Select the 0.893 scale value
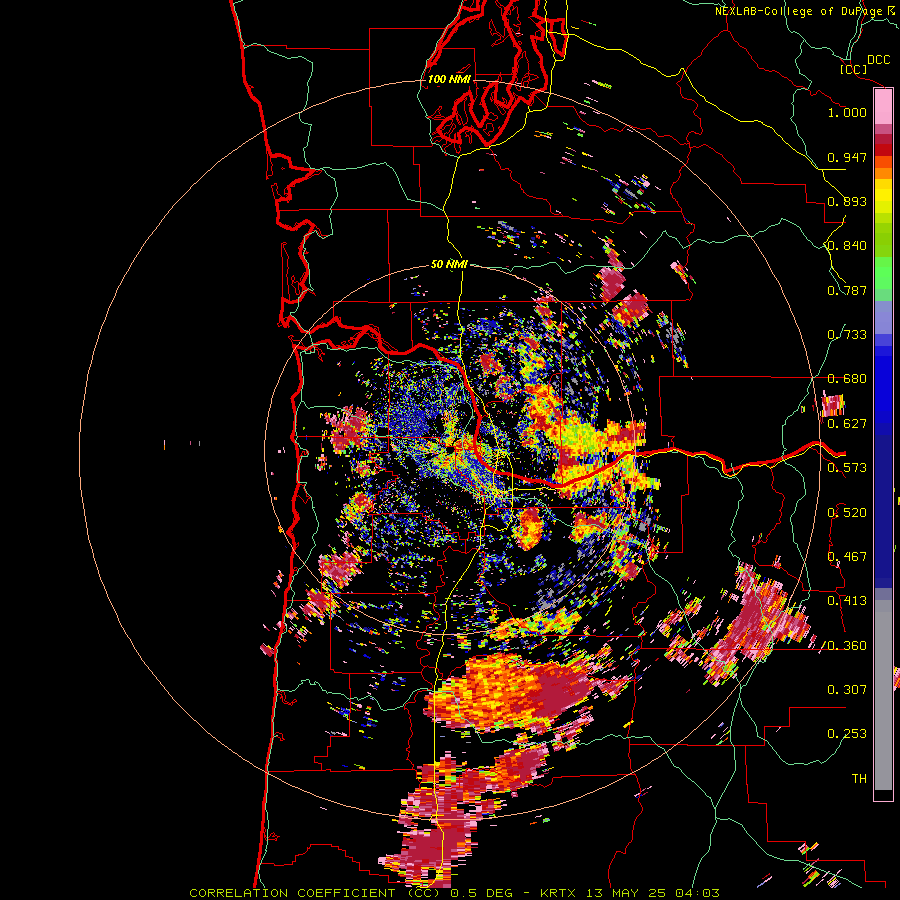 (x=847, y=201)
